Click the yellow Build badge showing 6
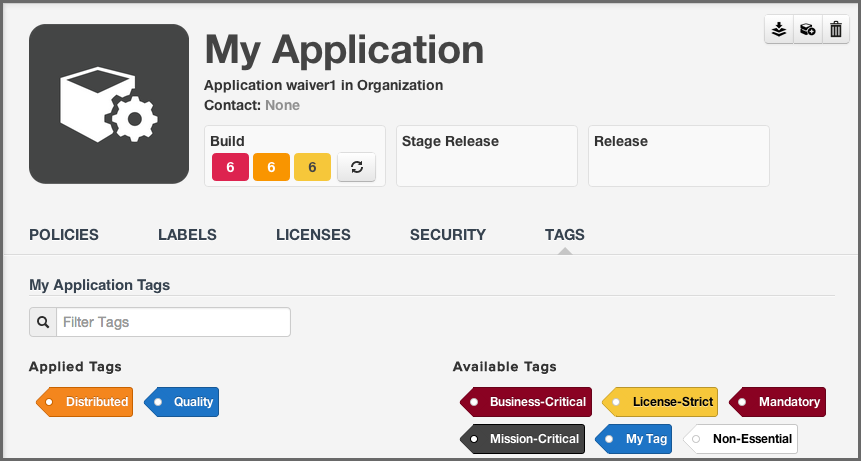 pos(312,167)
